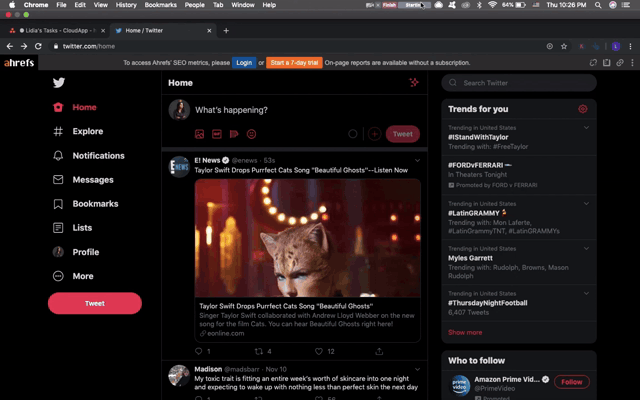
Task: Follow Amazon Prime Video
Action: (572, 382)
